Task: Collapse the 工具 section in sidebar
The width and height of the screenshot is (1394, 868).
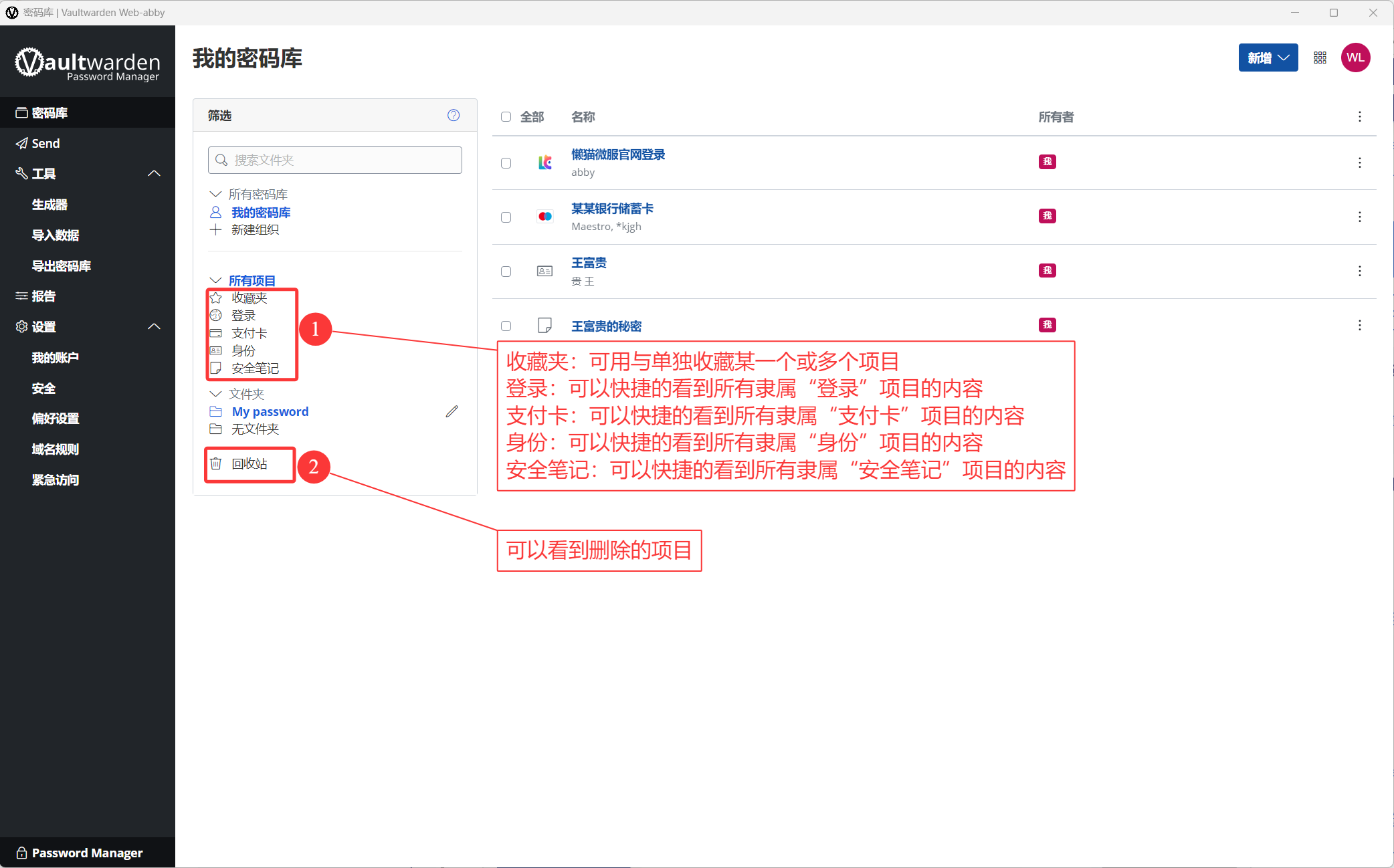Action: tap(154, 173)
